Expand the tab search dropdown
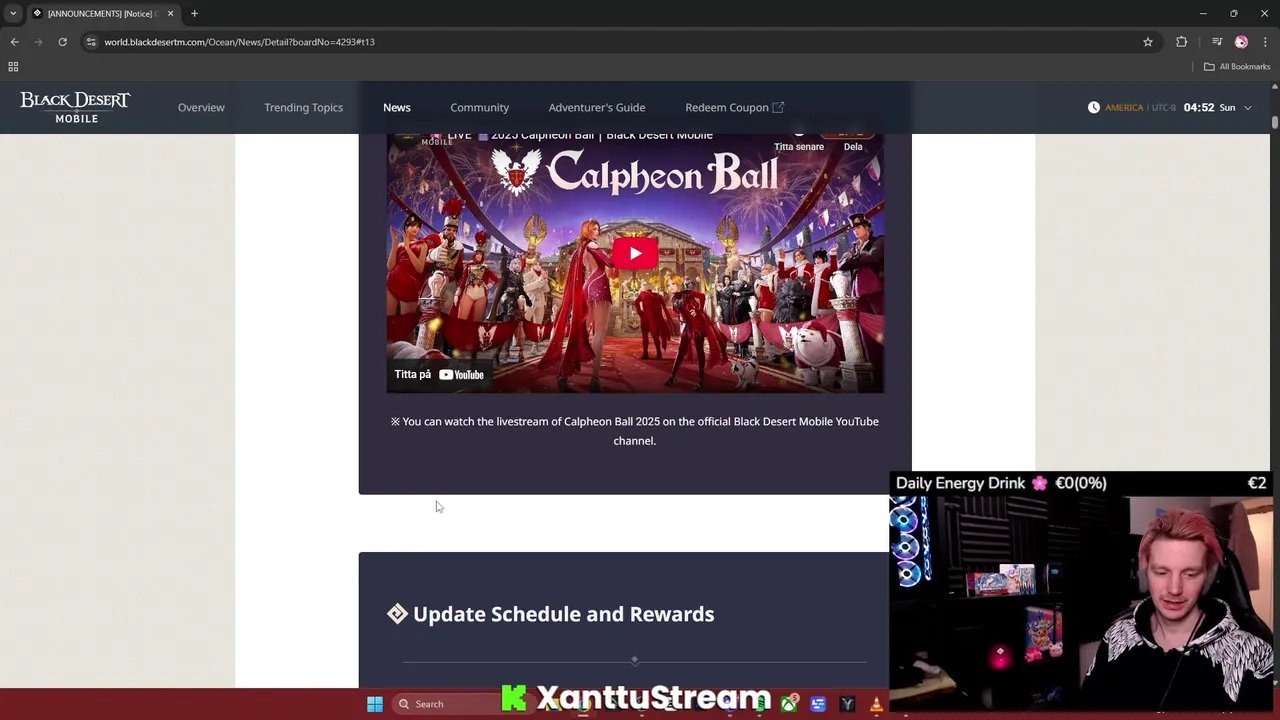This screenshot has height=720, width=1280. [x=13, y=13]
